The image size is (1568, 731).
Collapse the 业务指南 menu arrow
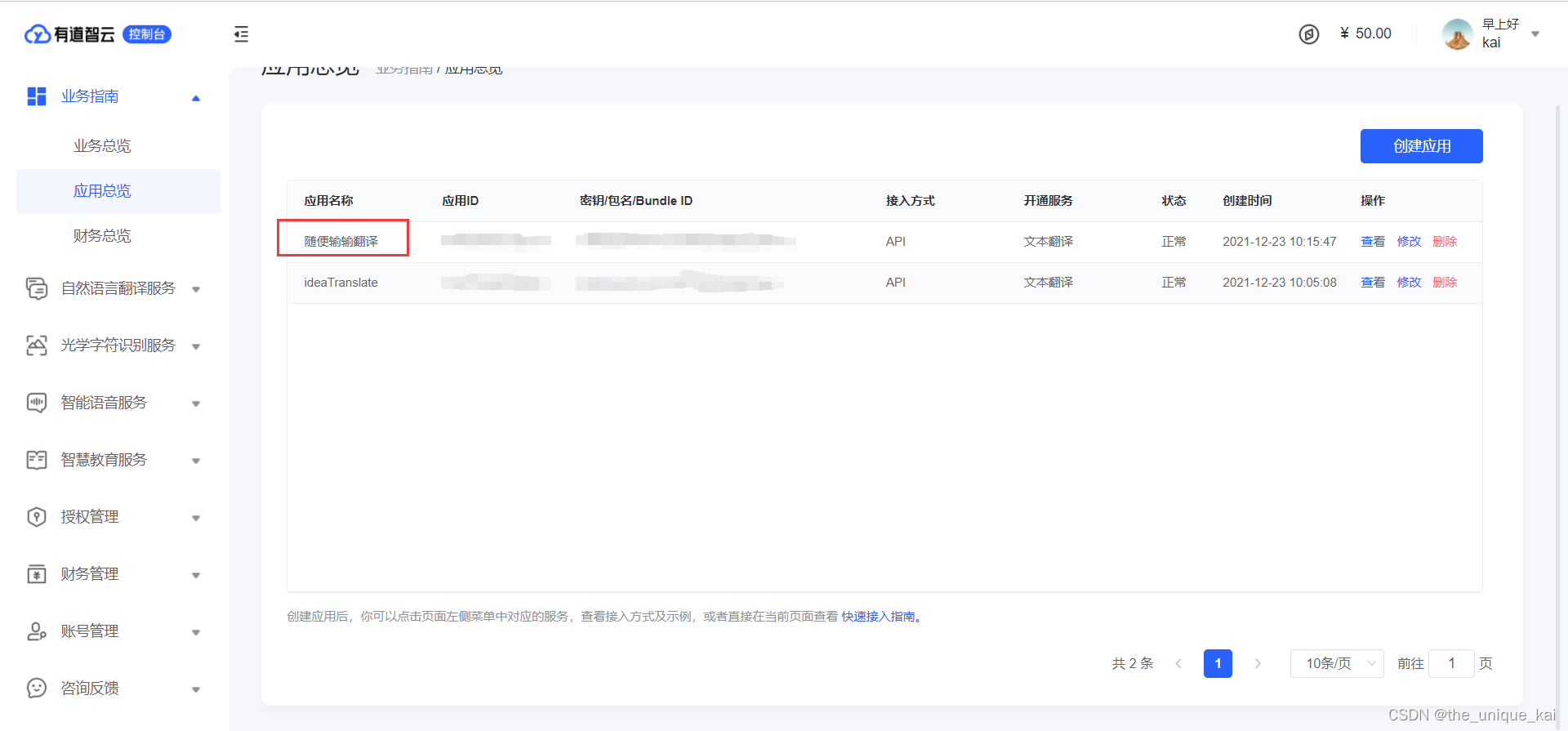[x=196, y=98]
